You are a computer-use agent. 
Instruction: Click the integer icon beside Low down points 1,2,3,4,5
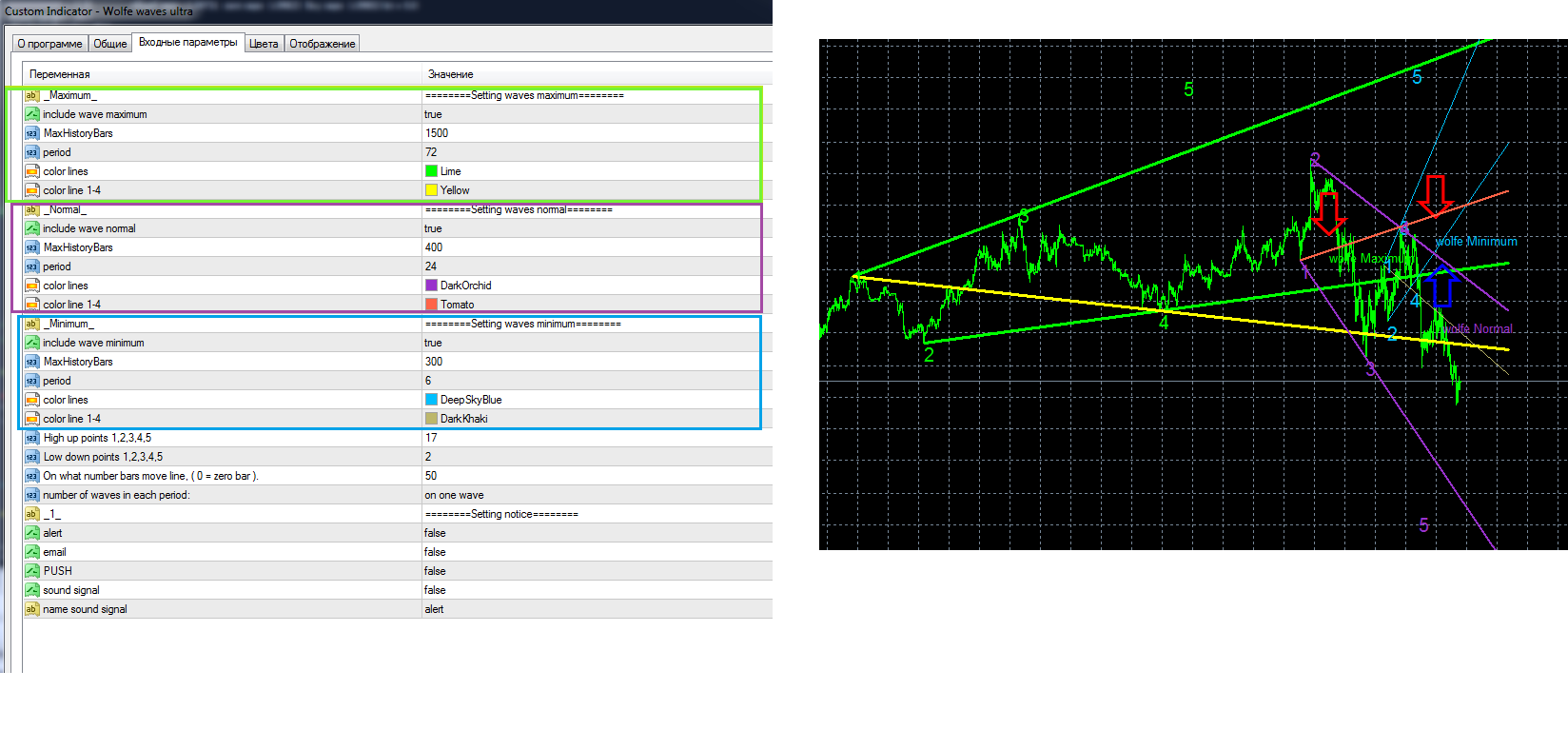[31, 457]
